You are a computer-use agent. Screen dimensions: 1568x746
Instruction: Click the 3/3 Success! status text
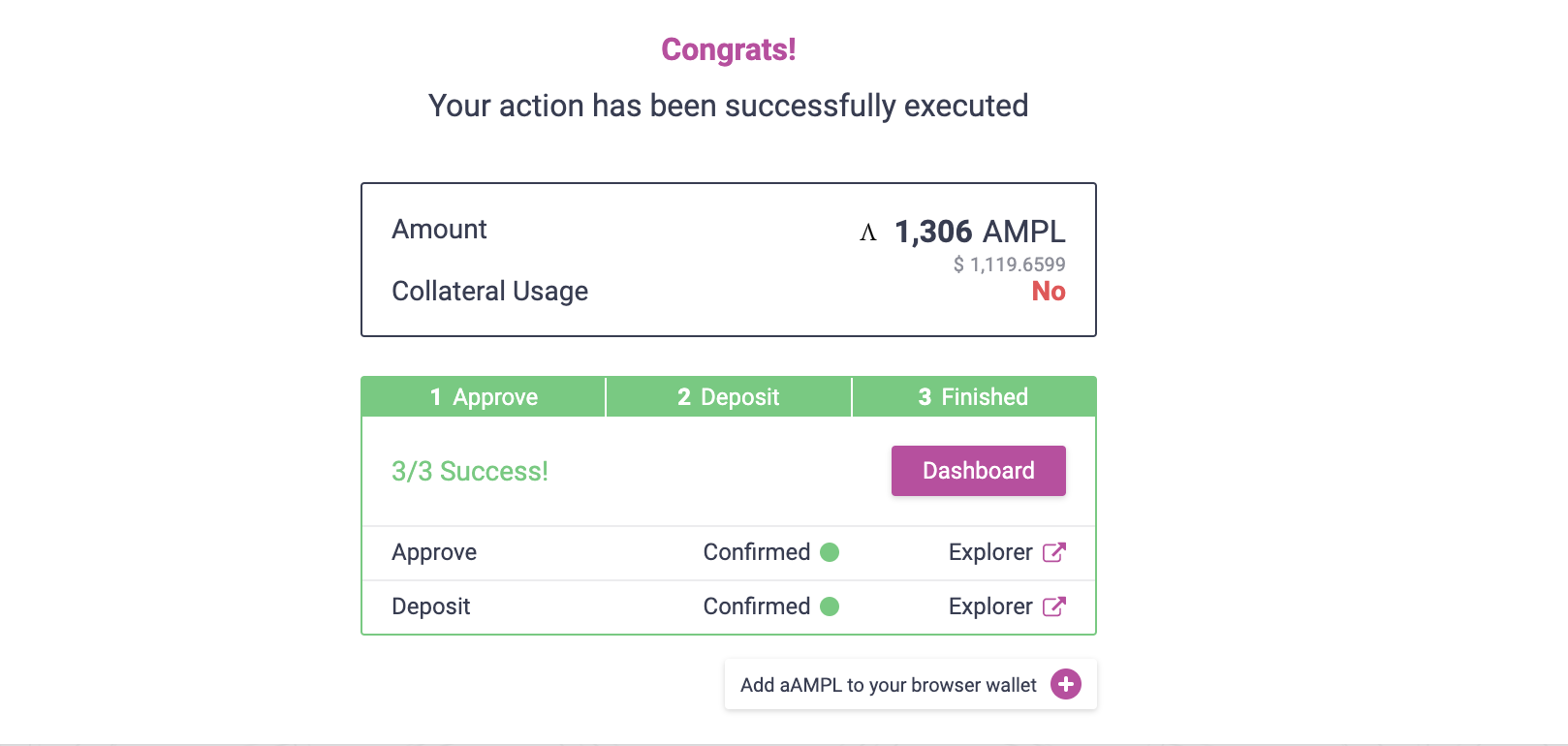point(470,472)
